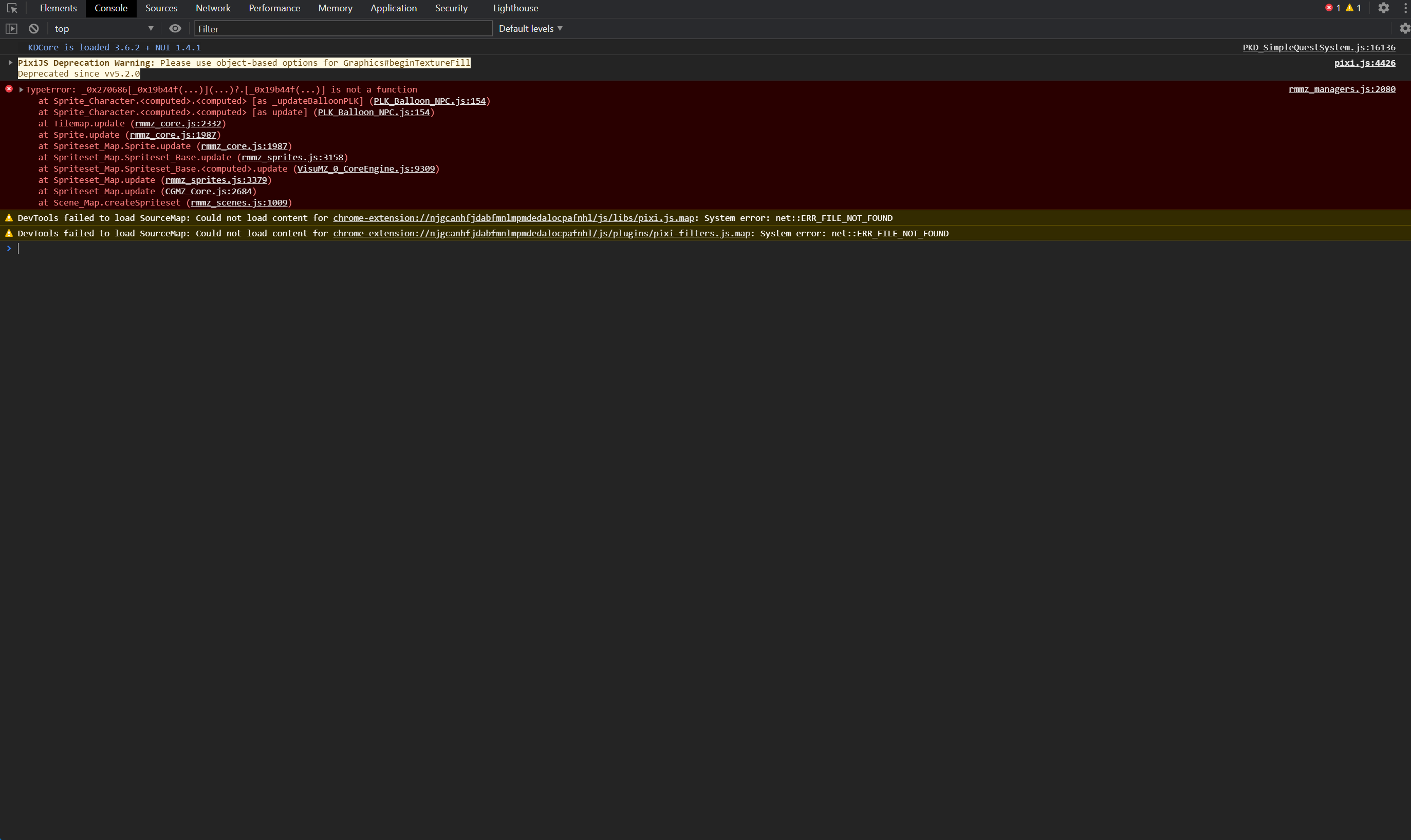The height and width of the screenshot is (840, 1411).
Task: Clear console with the ban icon
Action: 34,28
